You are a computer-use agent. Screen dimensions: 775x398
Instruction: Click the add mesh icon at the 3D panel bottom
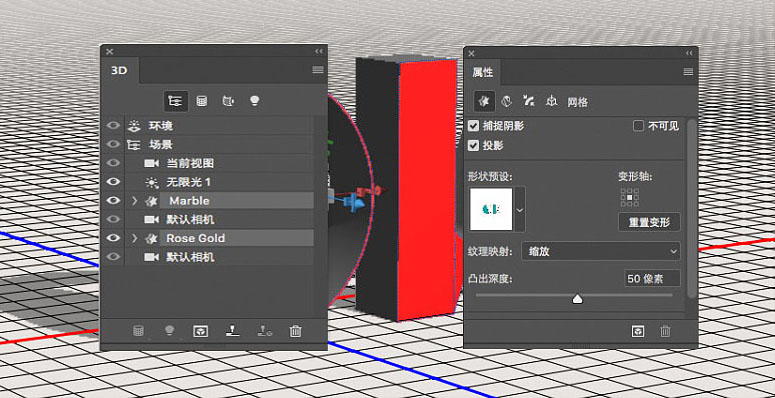[138, 331]
